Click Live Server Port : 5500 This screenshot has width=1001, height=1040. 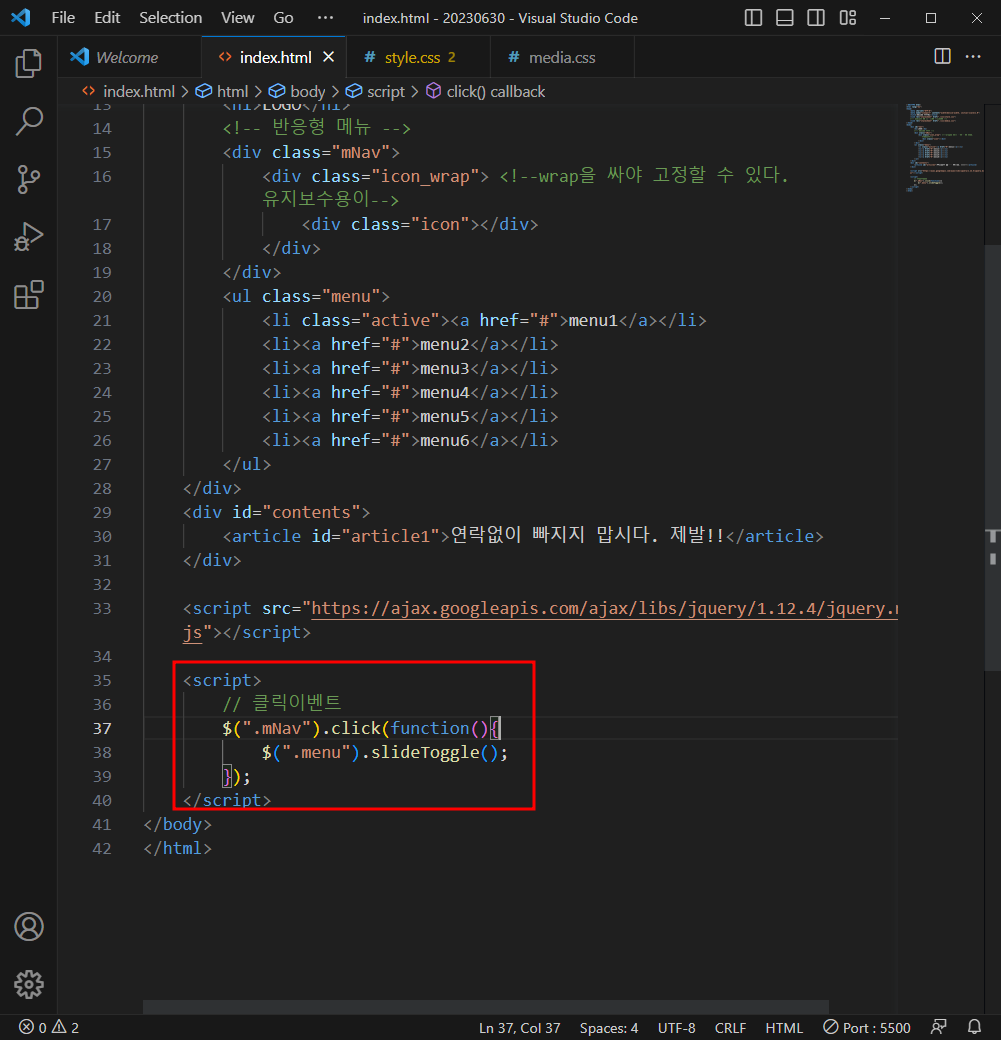coord(867,1027)
